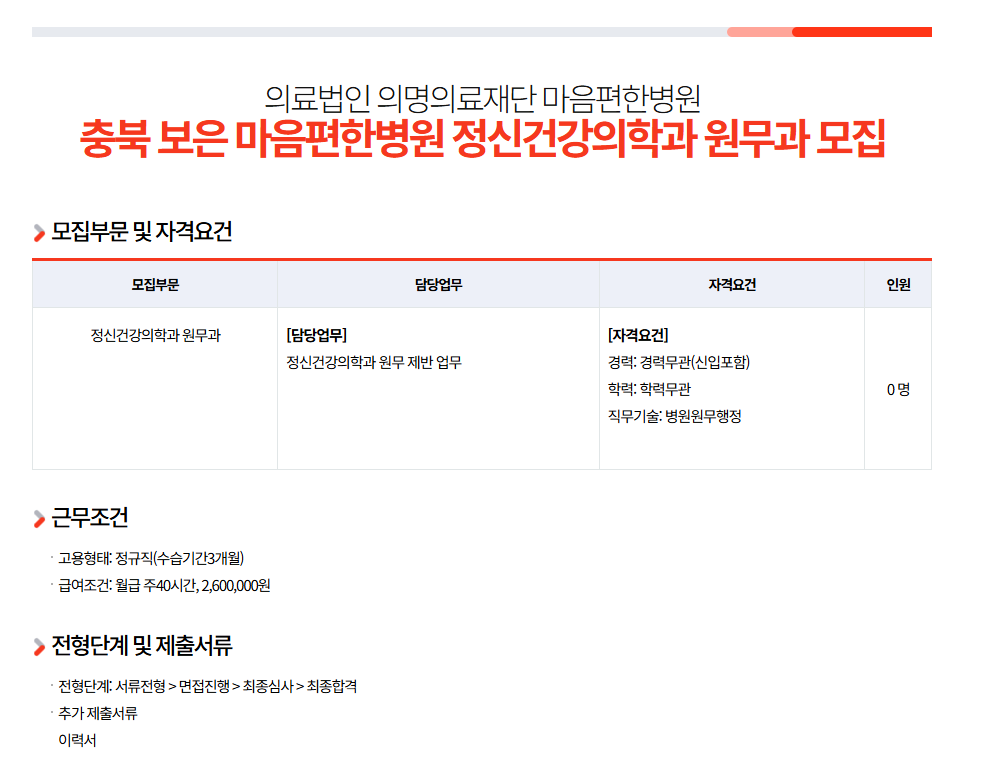Click the 0 명 headcount cell
The image size is (983, 773).
point(898,389)
